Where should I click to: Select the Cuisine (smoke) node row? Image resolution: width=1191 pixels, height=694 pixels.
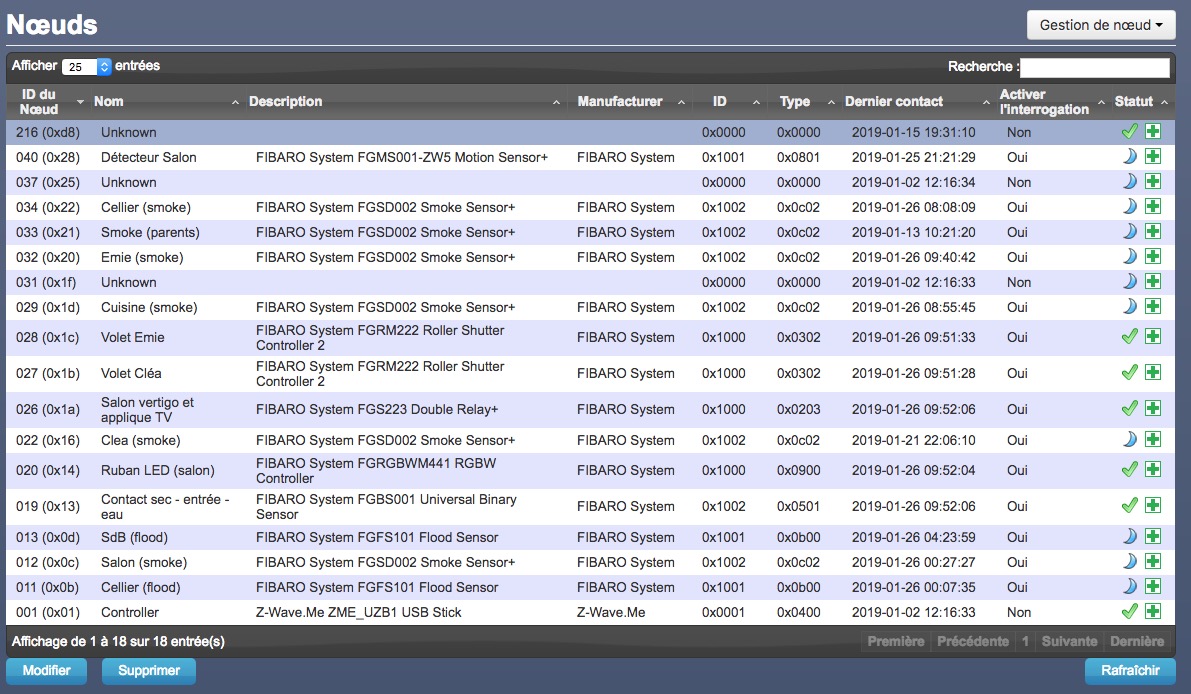click(x=400, y=307)
